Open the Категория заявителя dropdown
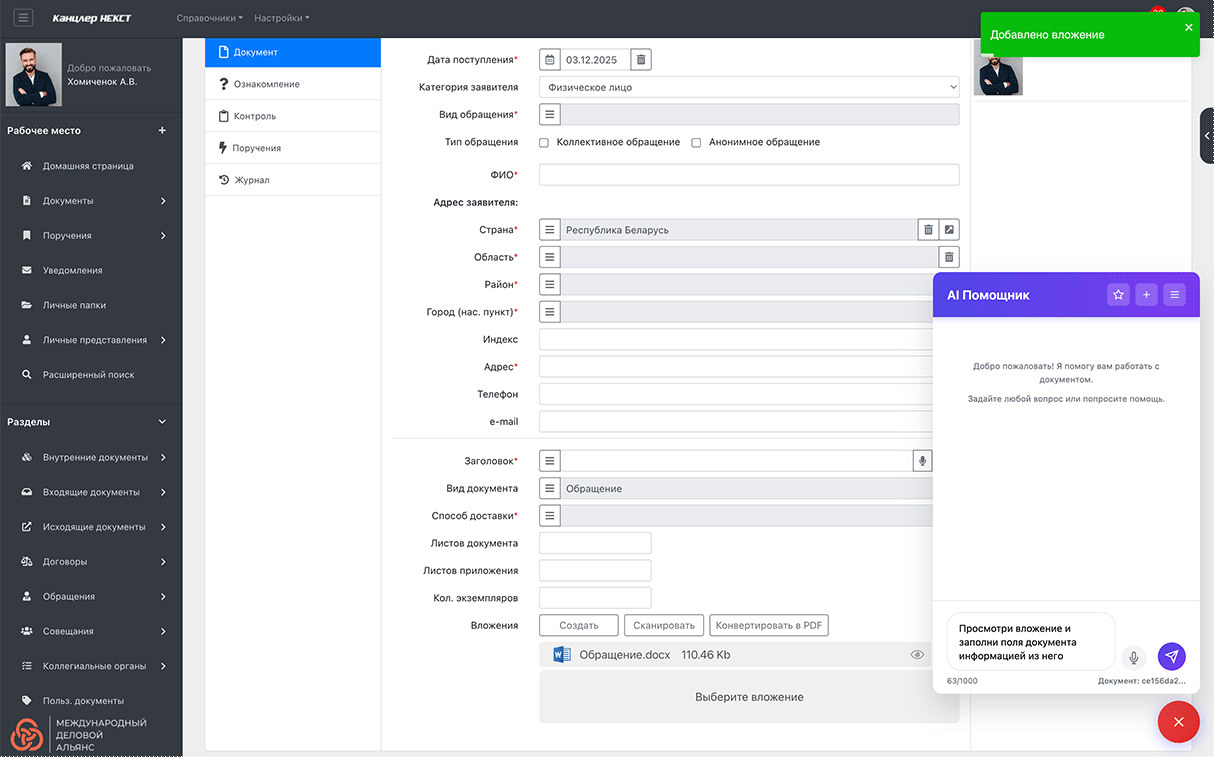Viewport: 1214px width, 757px height. (x=748, y=87)
